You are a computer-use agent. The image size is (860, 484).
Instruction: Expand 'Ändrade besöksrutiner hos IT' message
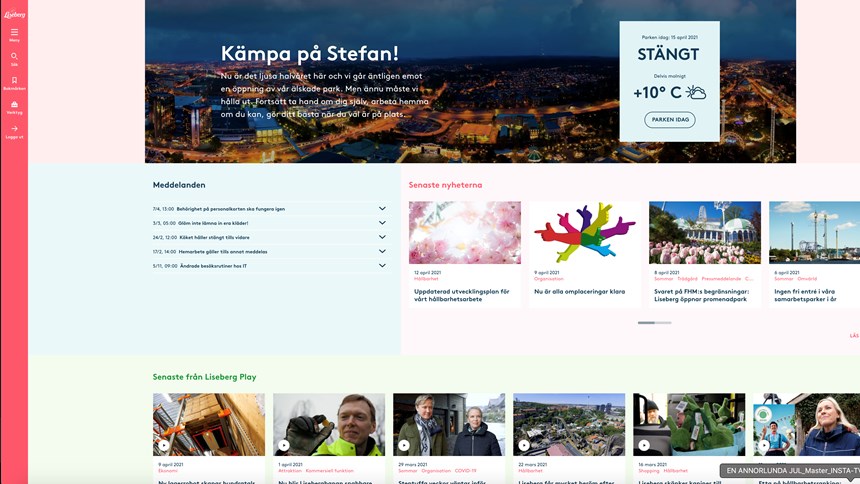coord(382,266)
